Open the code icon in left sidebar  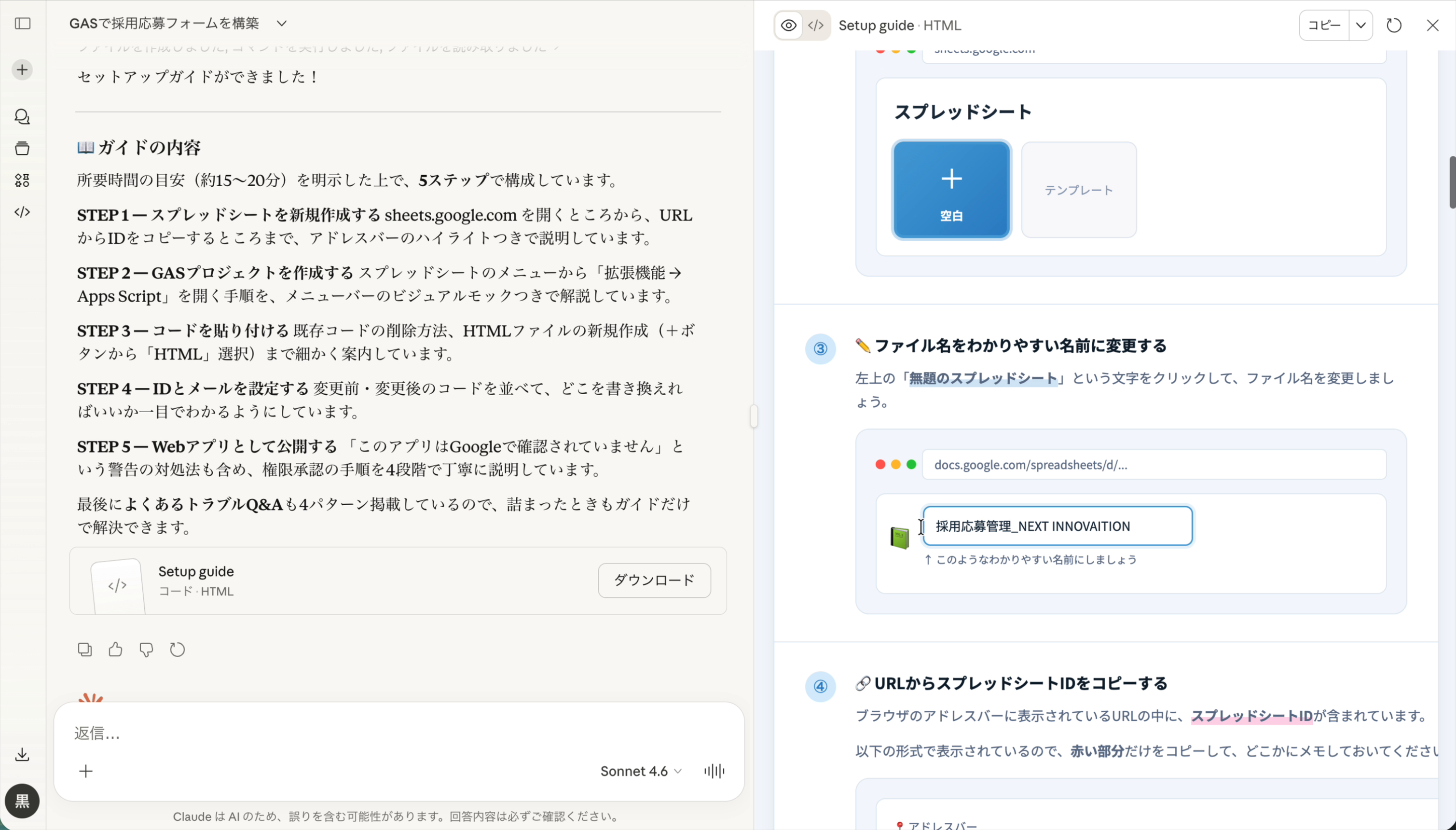[22, 212]
